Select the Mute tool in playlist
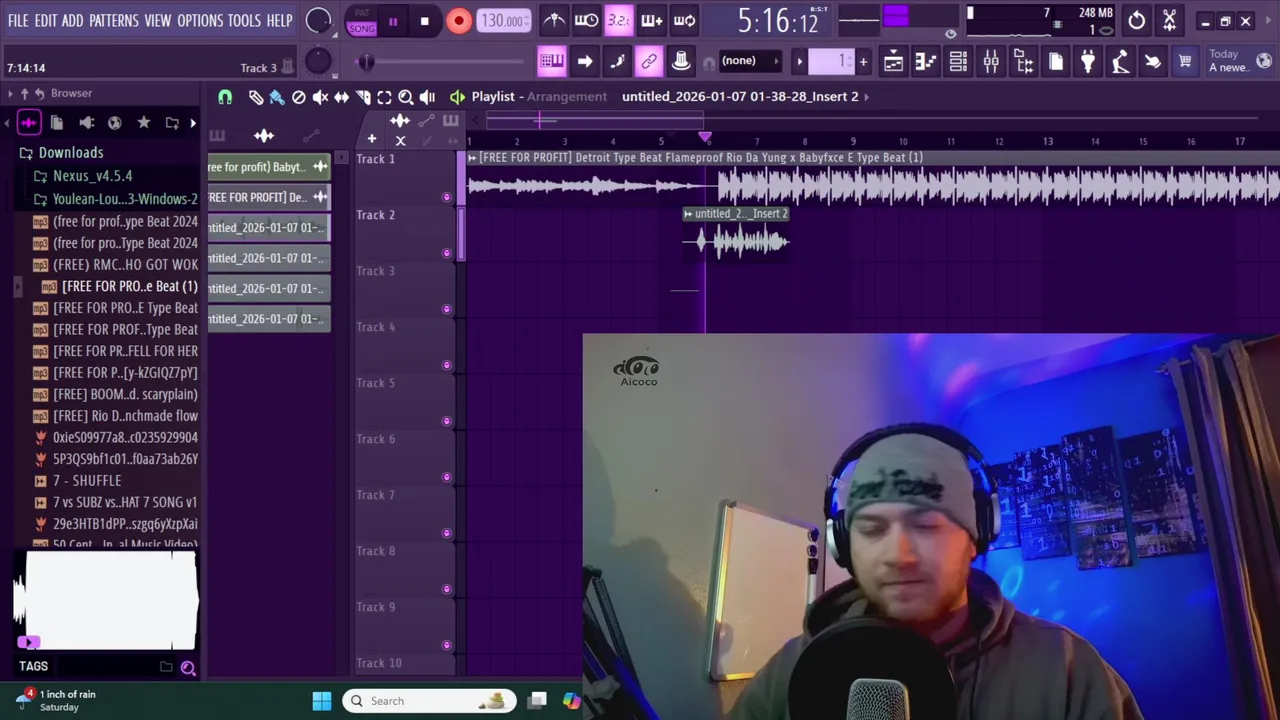This screenshot has height=720, width=1280. (x=320, y=97)
